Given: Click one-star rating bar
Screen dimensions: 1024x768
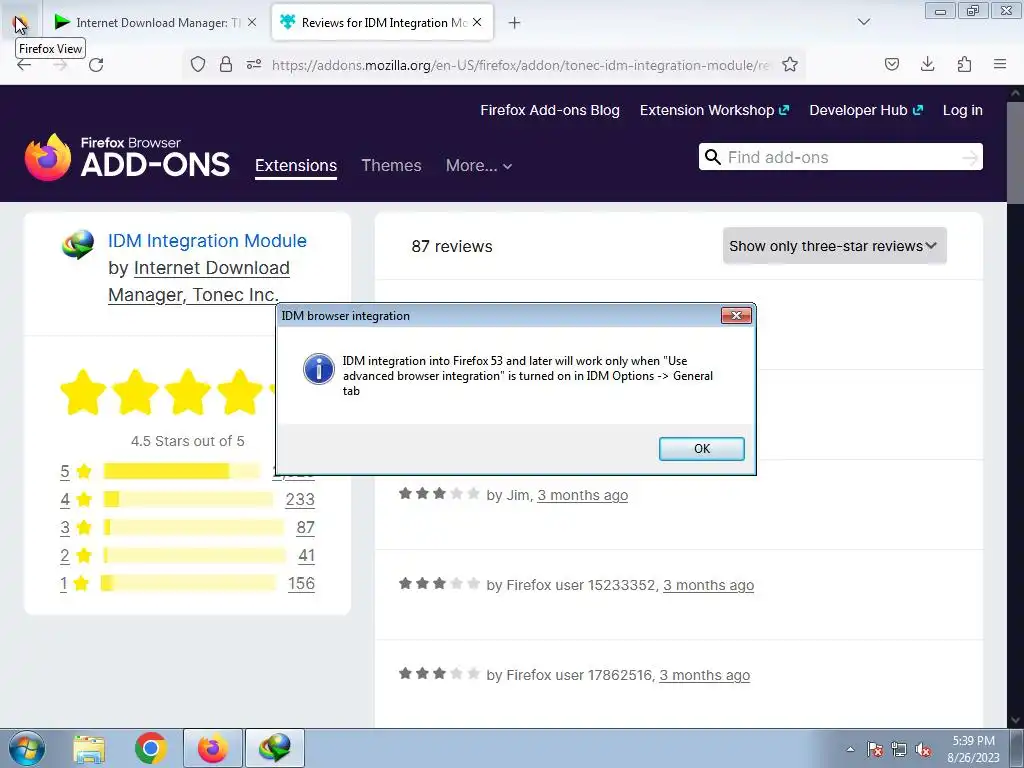Looking at the screenshot, I should (x=189, y=583).
